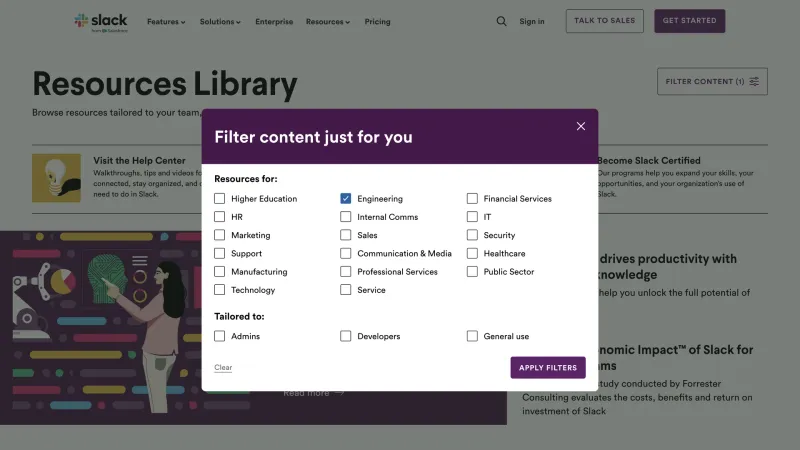Enable the HR checkbox
The image size is (800, 450).
[219, 217]
